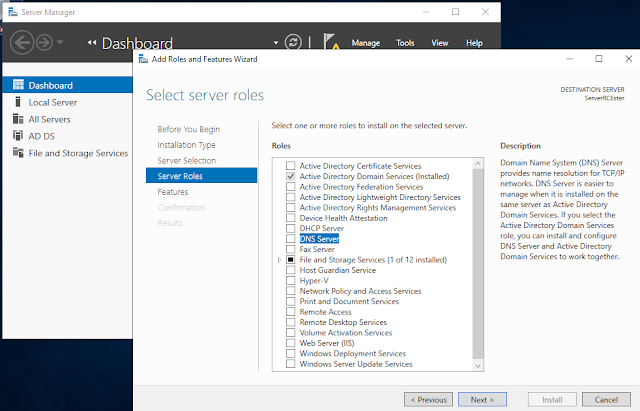Screen dimensions: 640x411
Task: Click the roles list scroll down arrow
Action: pyautogui.click(x=478, y=366)
